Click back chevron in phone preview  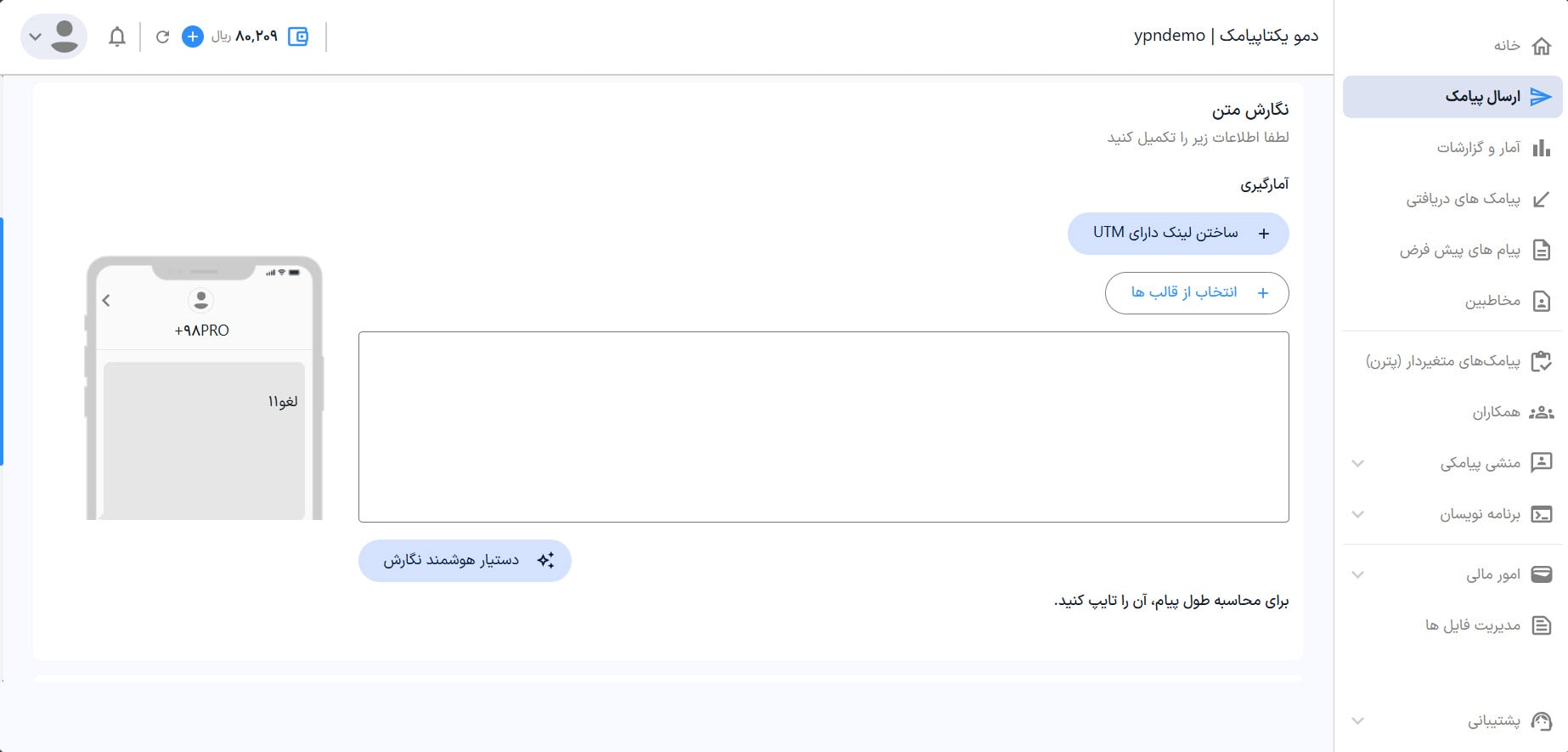[106, 300]
